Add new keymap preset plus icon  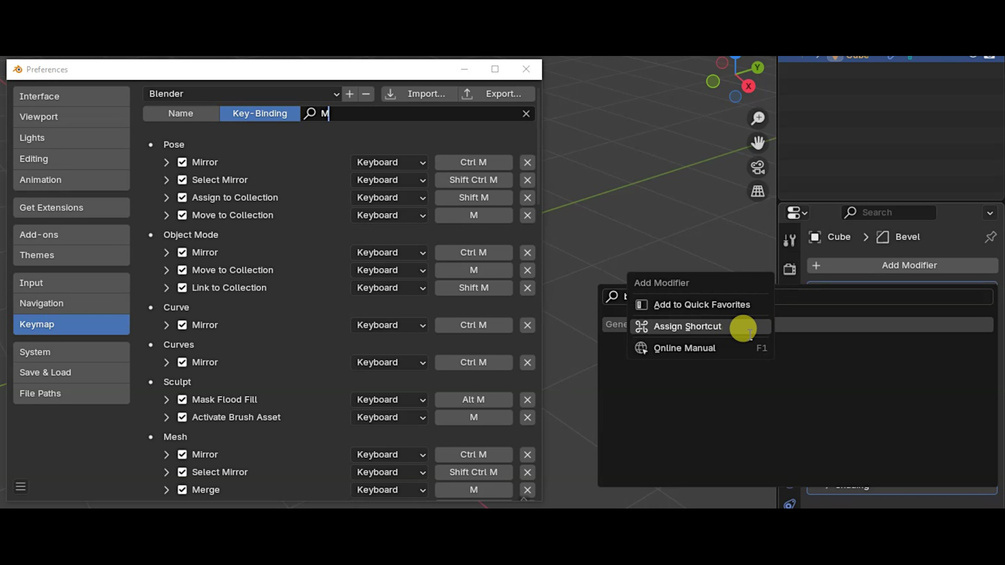coord(349,94)
